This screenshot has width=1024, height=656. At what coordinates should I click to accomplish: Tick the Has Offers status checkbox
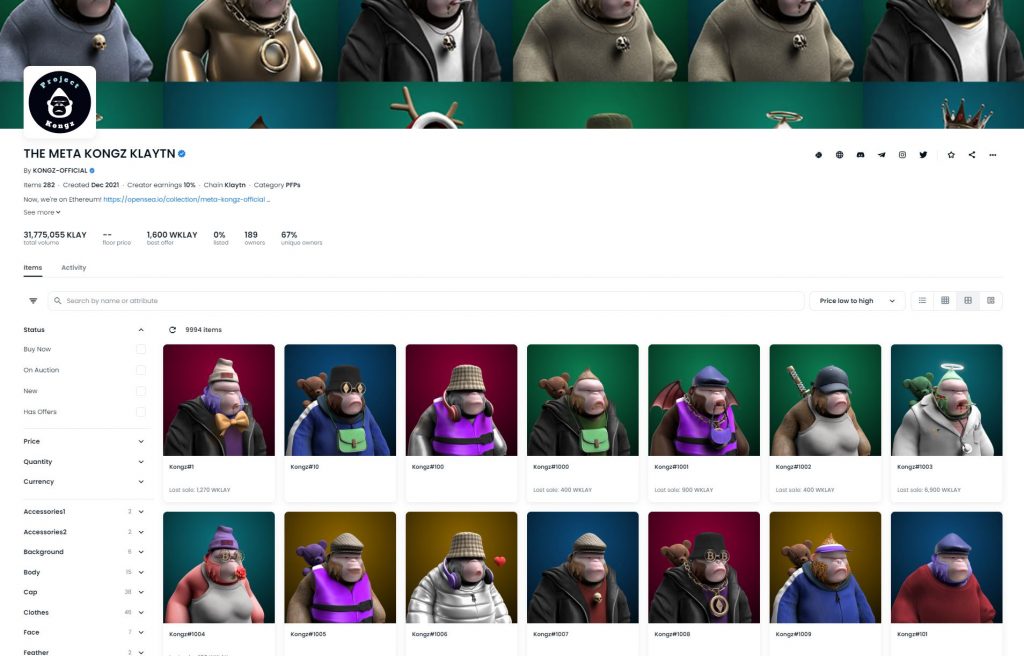pos(140,412)
